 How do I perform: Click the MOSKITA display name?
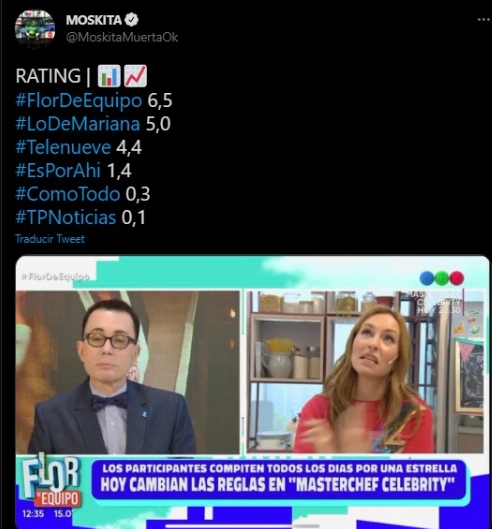(x=93, y=20)
